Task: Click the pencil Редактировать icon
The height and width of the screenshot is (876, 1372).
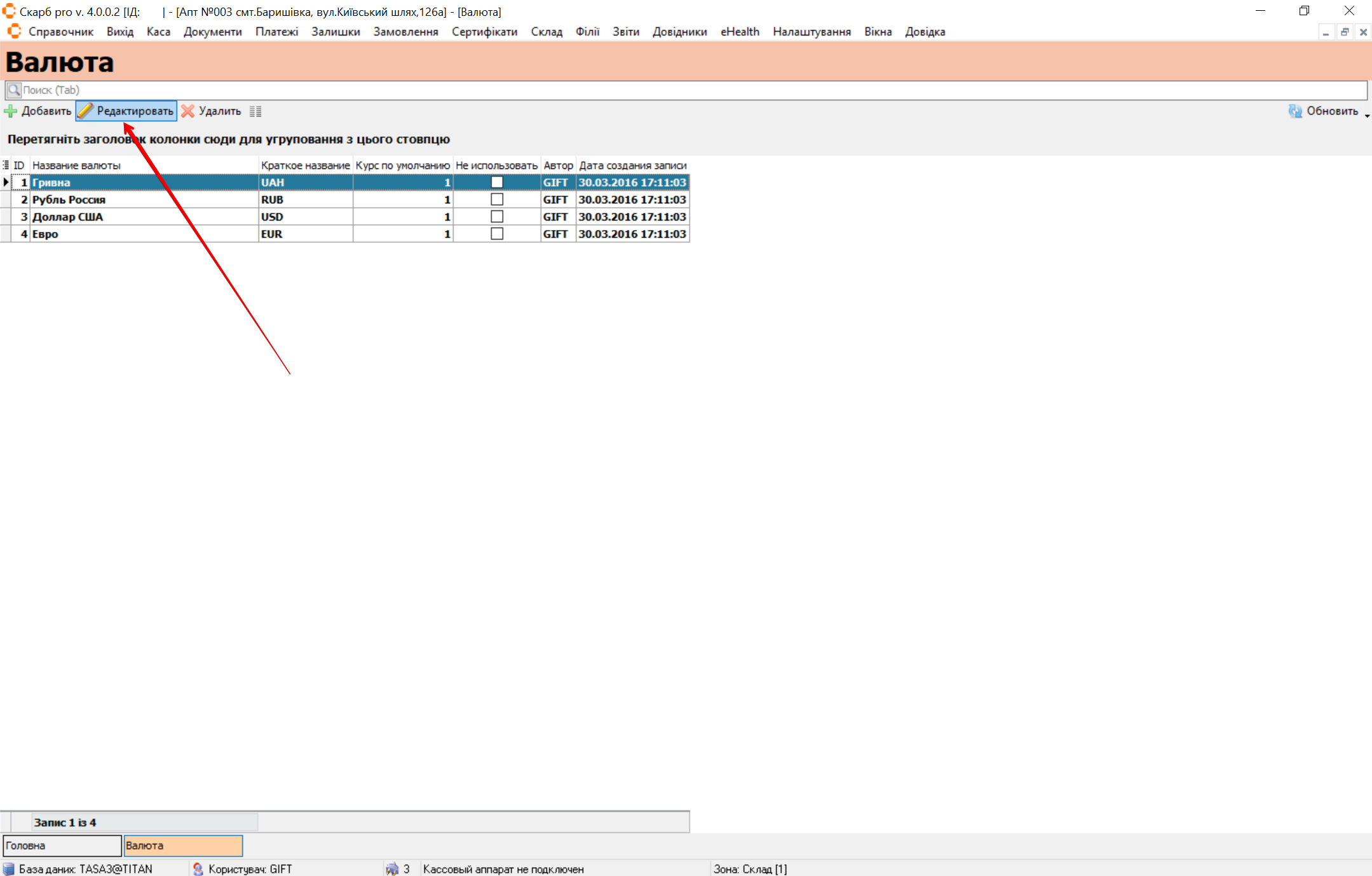Action: (86, 111)
